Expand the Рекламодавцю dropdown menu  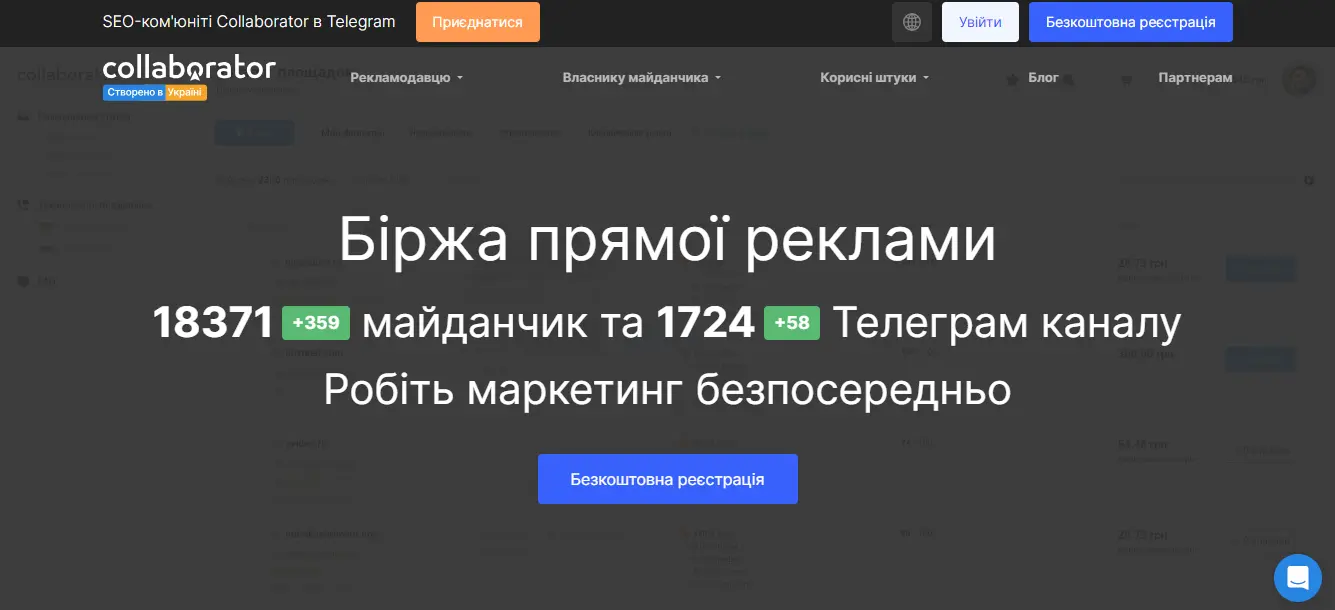407,78
